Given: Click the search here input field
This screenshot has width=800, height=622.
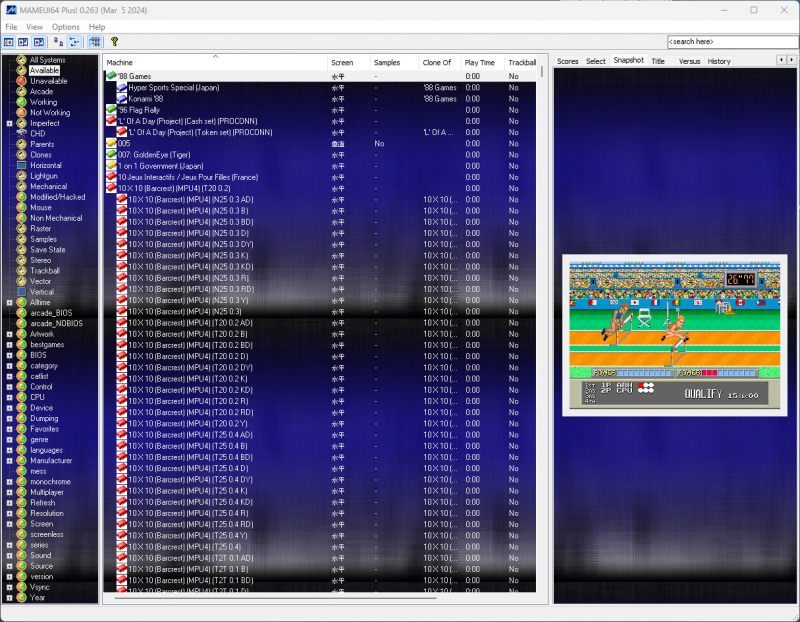Looking at the screenshot, I should click(733, 42).
